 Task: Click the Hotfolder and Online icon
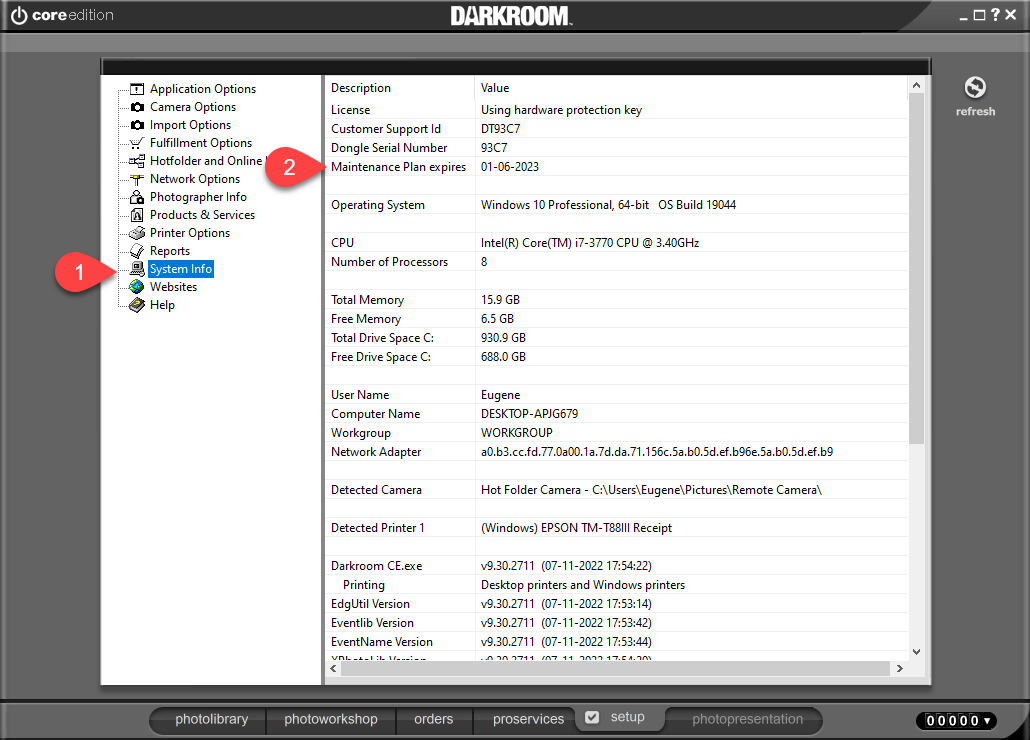point(137,161)
